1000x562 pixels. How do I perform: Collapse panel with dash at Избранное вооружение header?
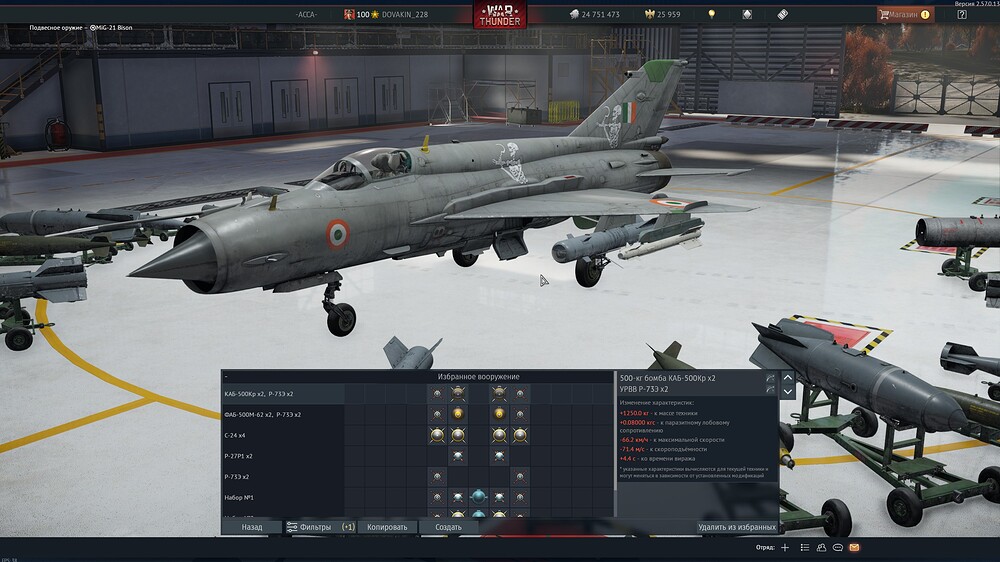click(x=226, y=376)
